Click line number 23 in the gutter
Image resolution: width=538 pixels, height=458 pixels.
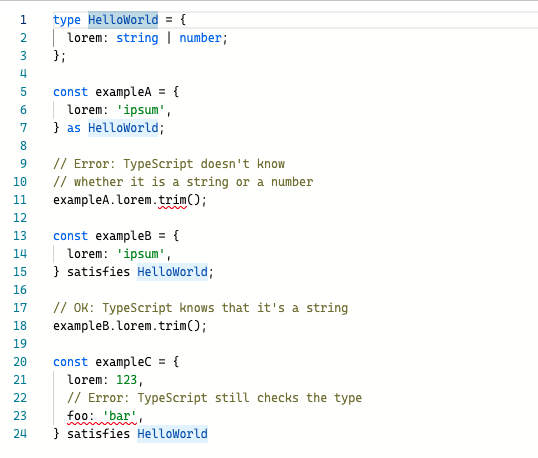pos(20,416)
